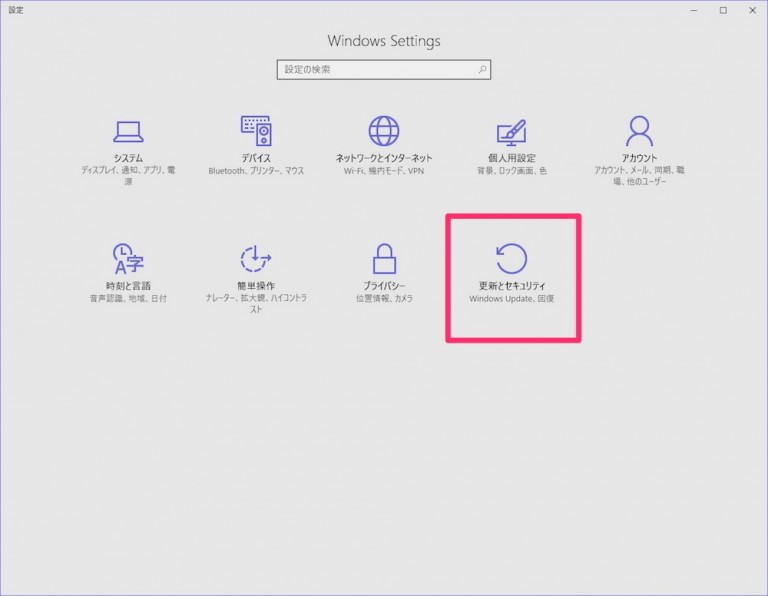768x596 pixels.
Task: Click the 時刻と言語 label text
Action: [x=128, y=286]
